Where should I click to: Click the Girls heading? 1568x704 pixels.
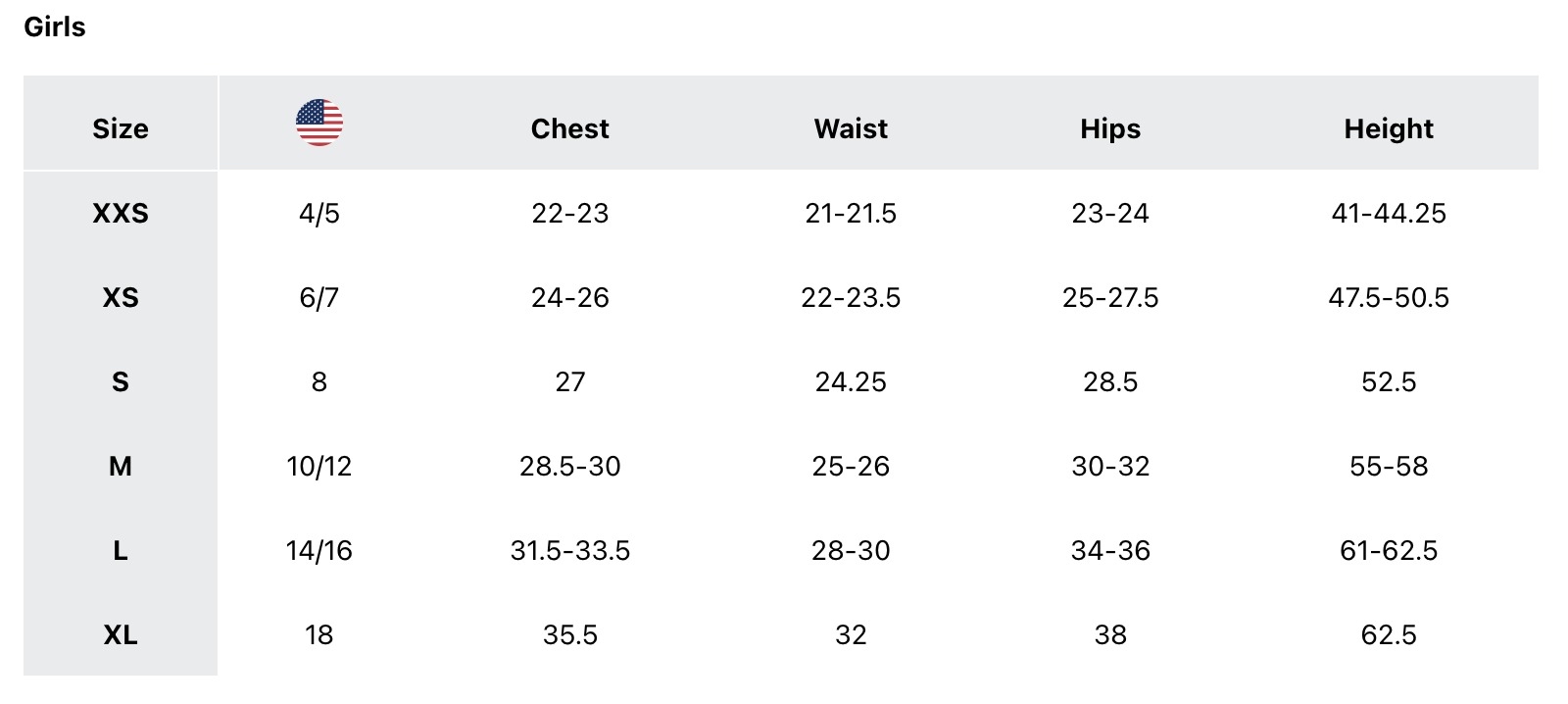[x=55, y=26]
